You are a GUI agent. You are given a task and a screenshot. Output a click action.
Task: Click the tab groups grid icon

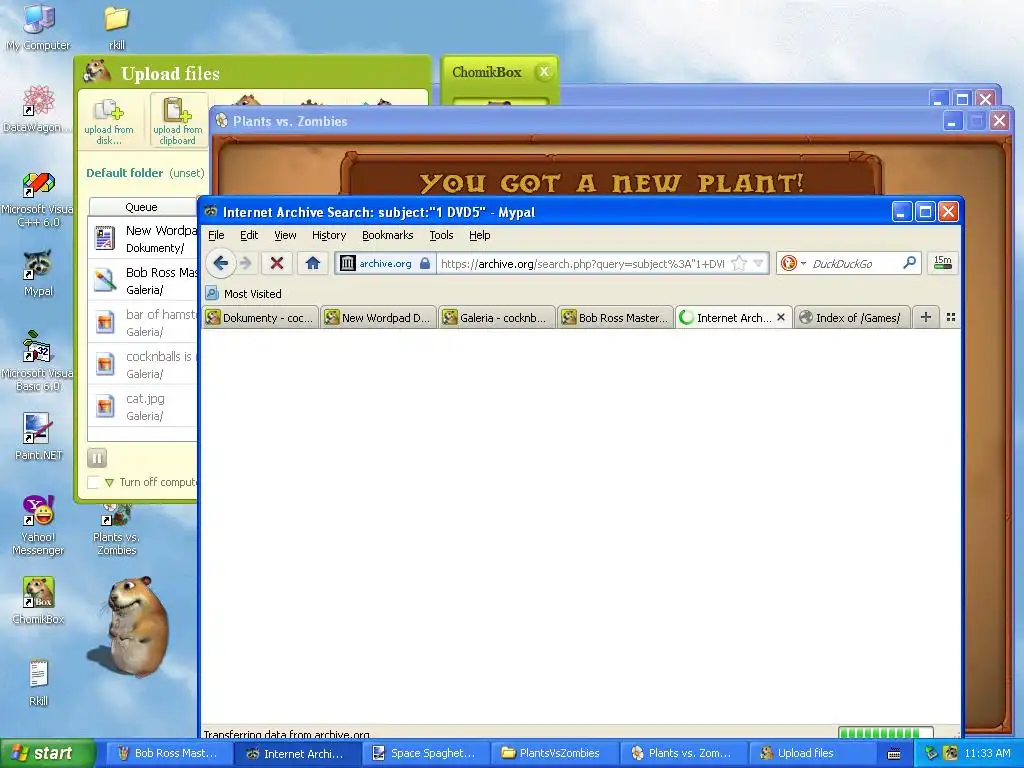click(x=951, y=317)
